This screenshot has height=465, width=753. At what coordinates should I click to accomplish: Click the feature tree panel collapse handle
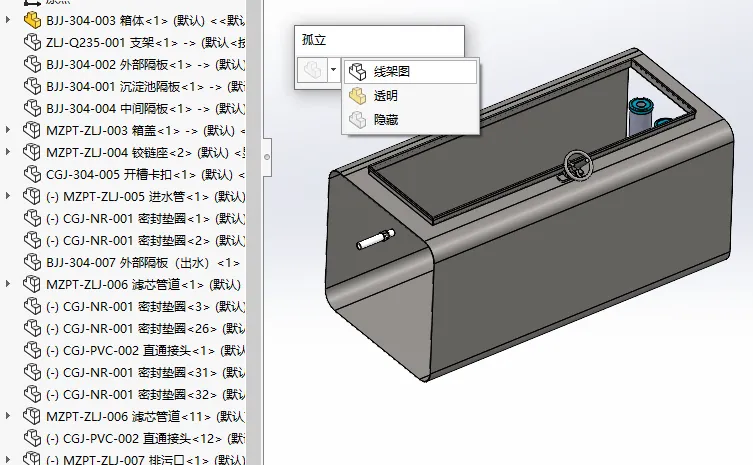[266, 157]
